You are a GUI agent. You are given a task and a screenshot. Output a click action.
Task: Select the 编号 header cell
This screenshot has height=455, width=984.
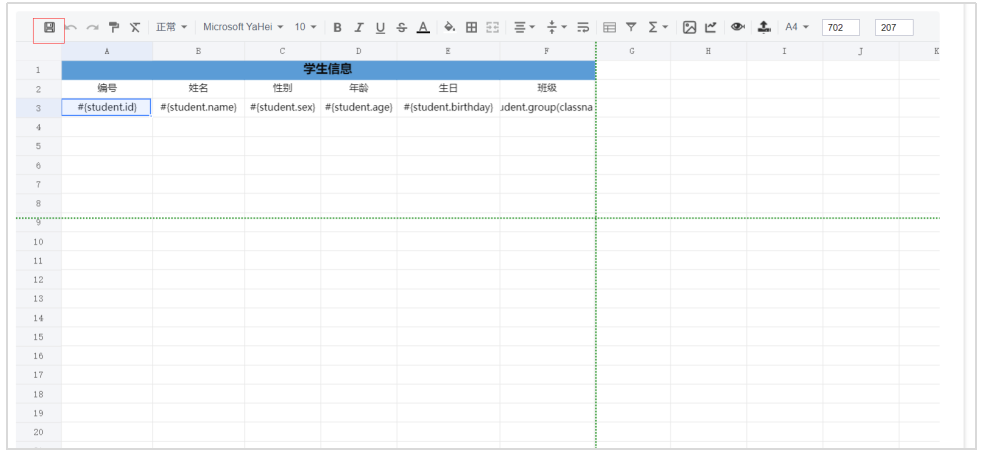(x=107, y=88)
